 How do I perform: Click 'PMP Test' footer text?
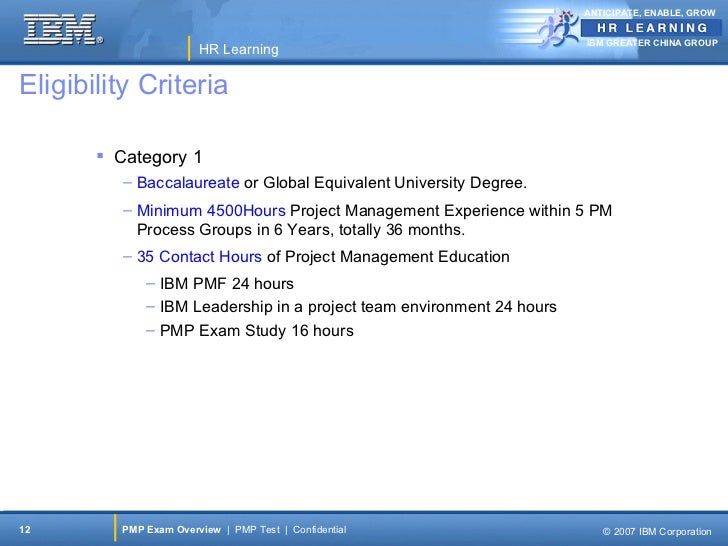pos(257,529)
